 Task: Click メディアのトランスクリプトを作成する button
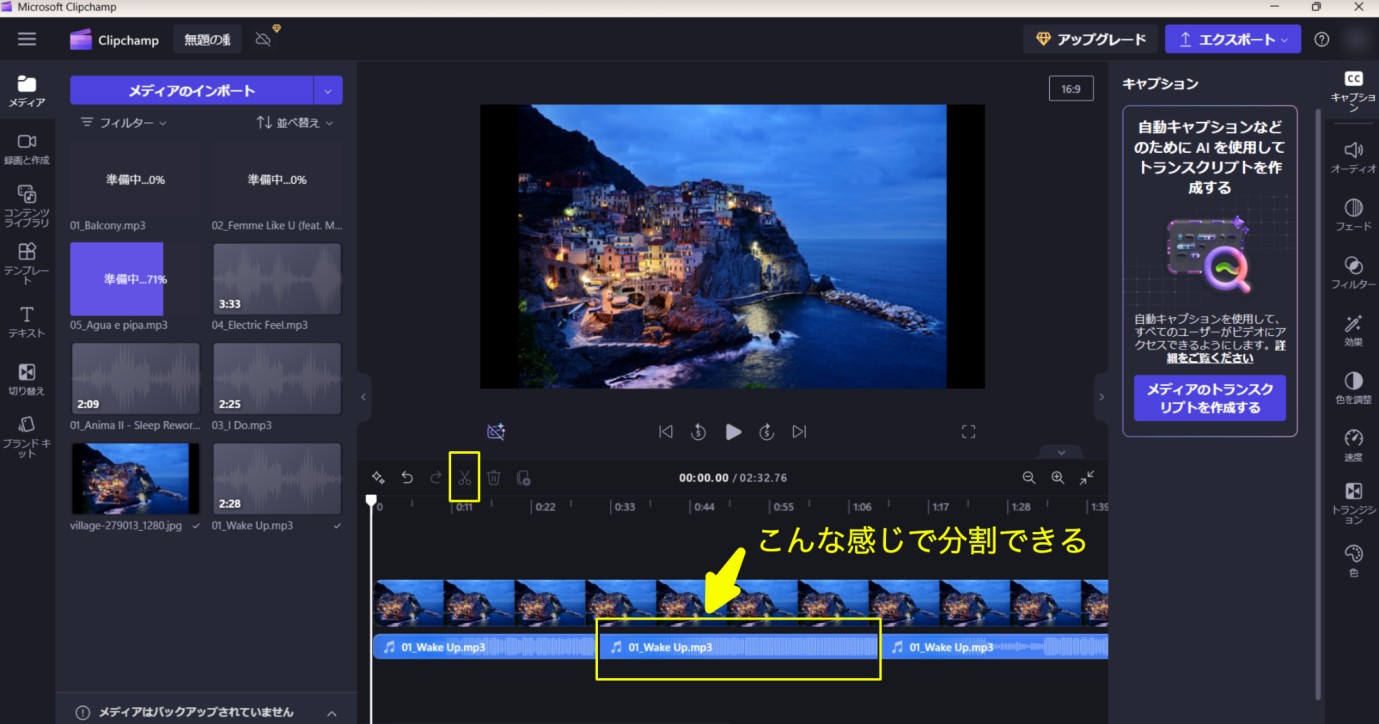pyautogui.click(x=1209, y=398)
